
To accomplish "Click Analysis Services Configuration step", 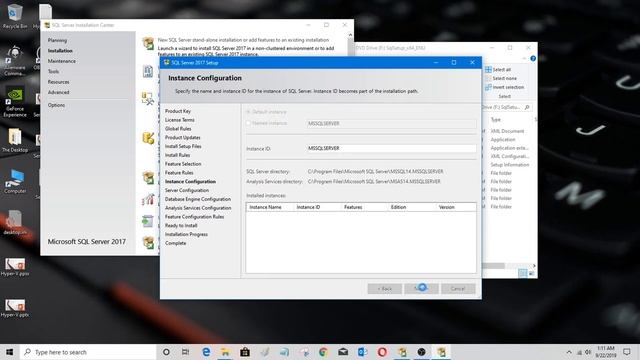I will (x=198, y=208).
